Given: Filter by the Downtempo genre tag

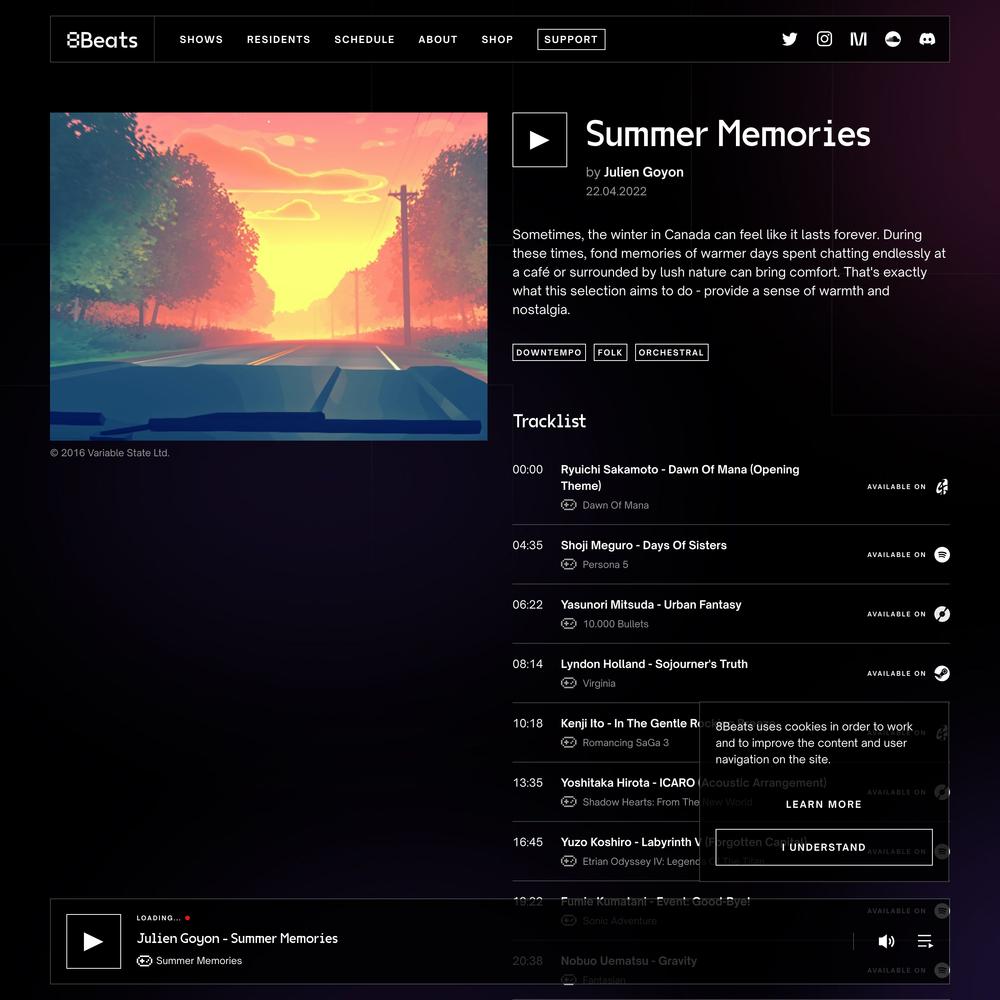Looking at the screenshot, I should (548, 353).
